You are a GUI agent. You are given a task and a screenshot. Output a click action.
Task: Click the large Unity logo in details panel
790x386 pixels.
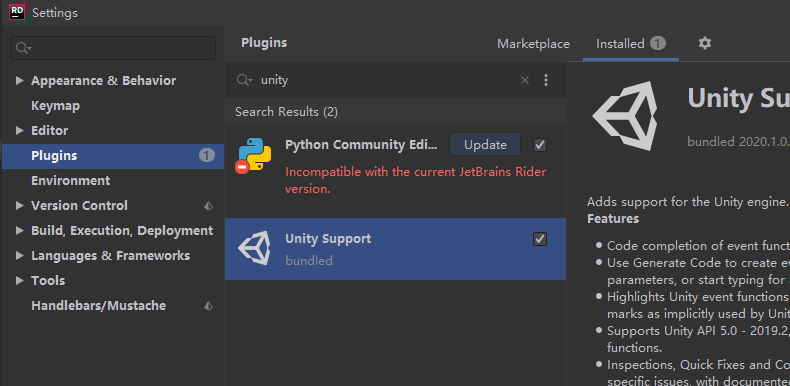625,116
